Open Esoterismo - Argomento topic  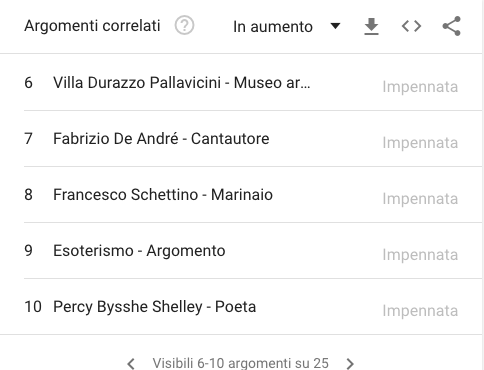(x=139, y=251)
